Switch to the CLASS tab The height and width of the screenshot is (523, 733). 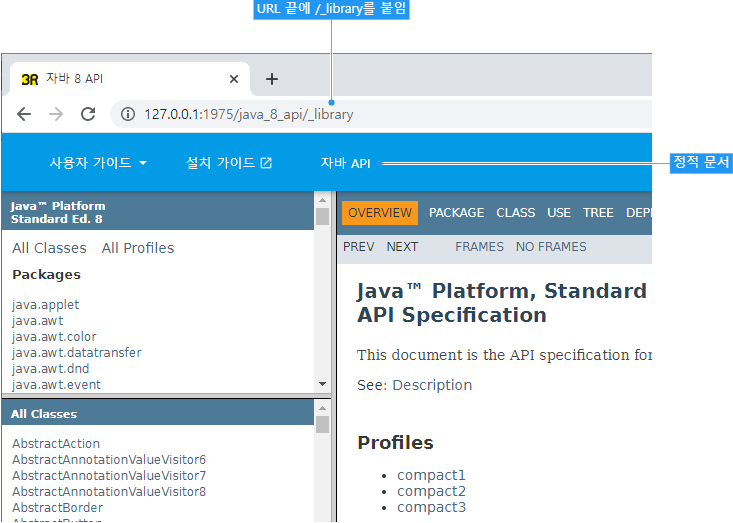516,213
